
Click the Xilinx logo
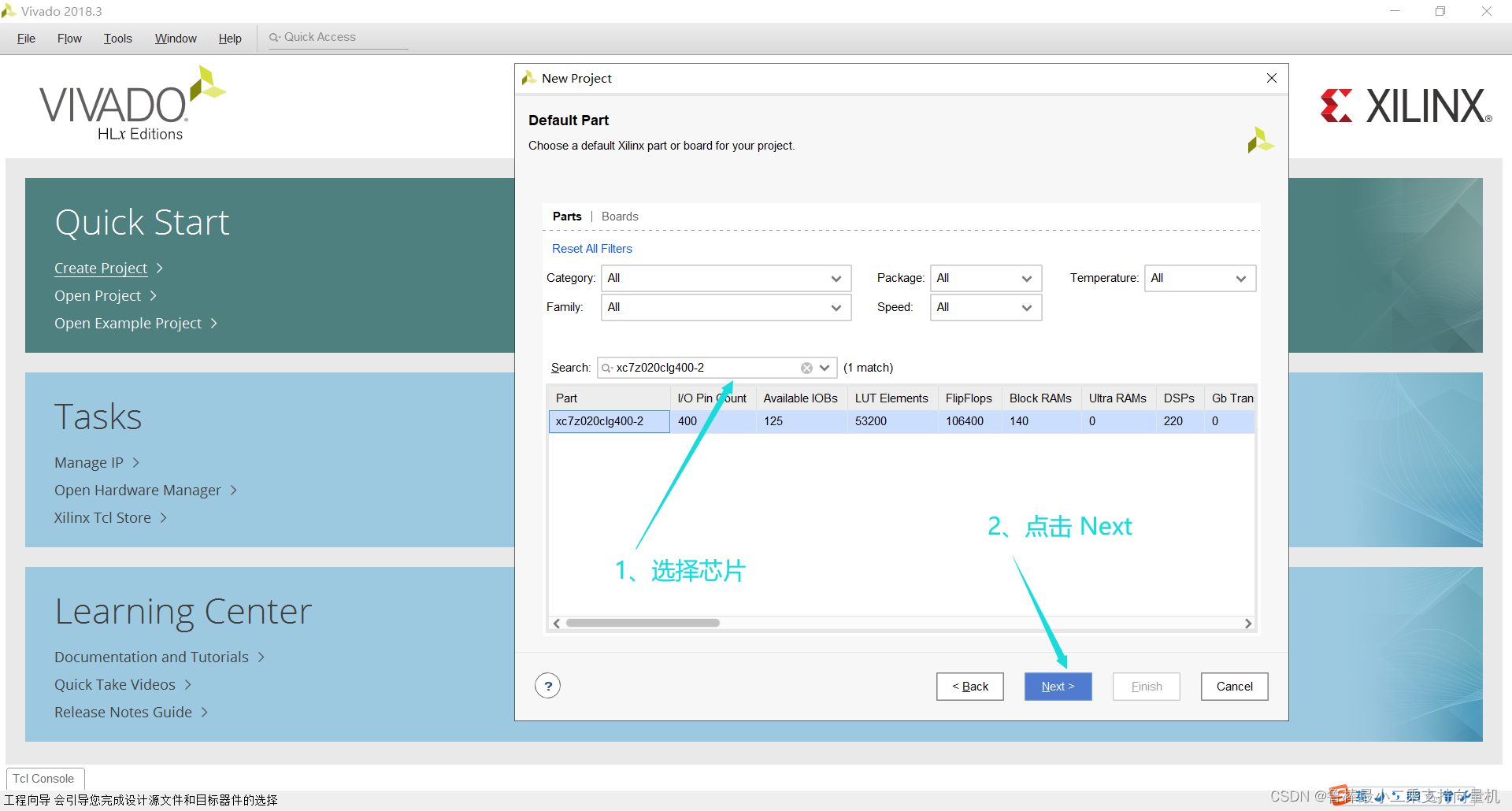pos(1406,106)
